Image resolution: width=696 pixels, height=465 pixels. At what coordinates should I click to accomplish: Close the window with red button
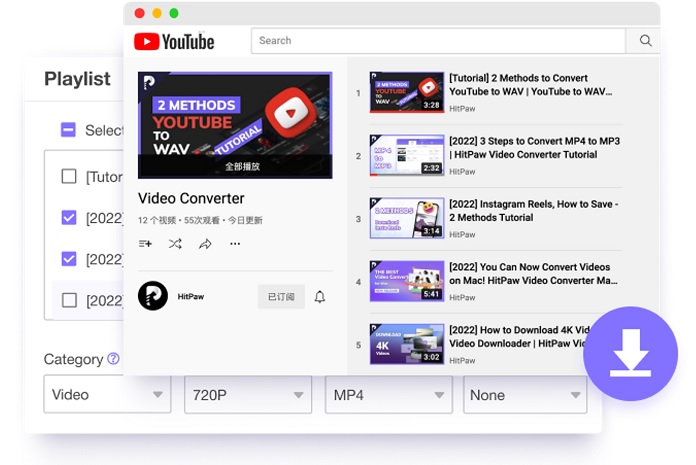click(140, 13)
